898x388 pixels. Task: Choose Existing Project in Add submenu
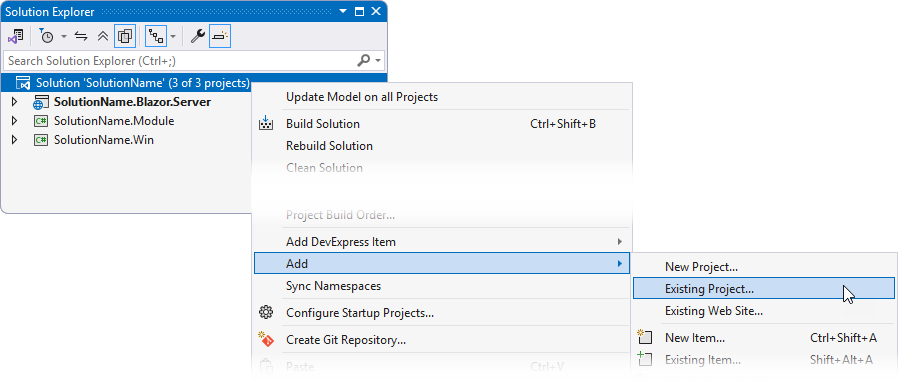pyautogui.click(x=764, y=289)
